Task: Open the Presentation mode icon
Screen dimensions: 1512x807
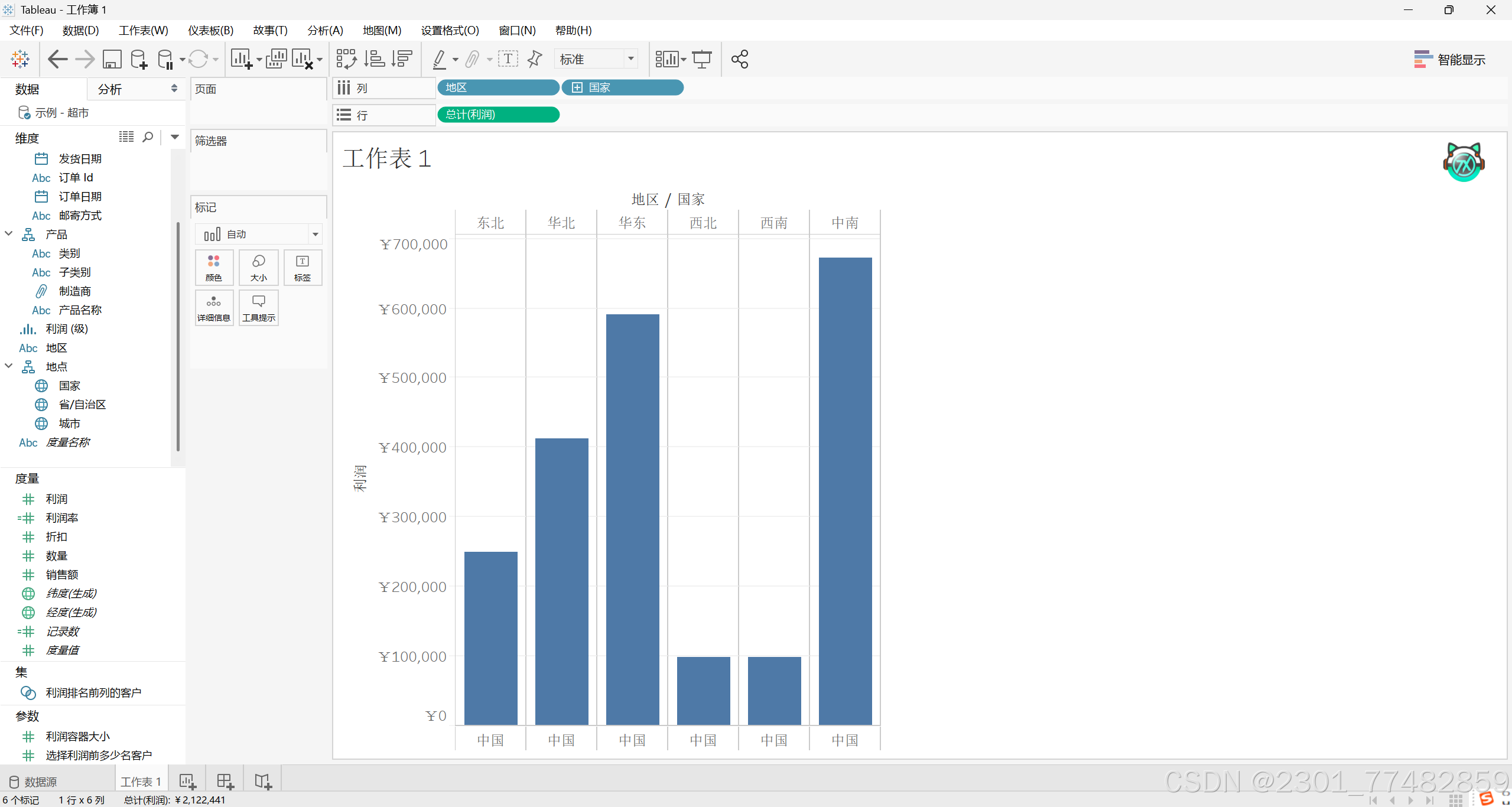Action: (702, 59)
